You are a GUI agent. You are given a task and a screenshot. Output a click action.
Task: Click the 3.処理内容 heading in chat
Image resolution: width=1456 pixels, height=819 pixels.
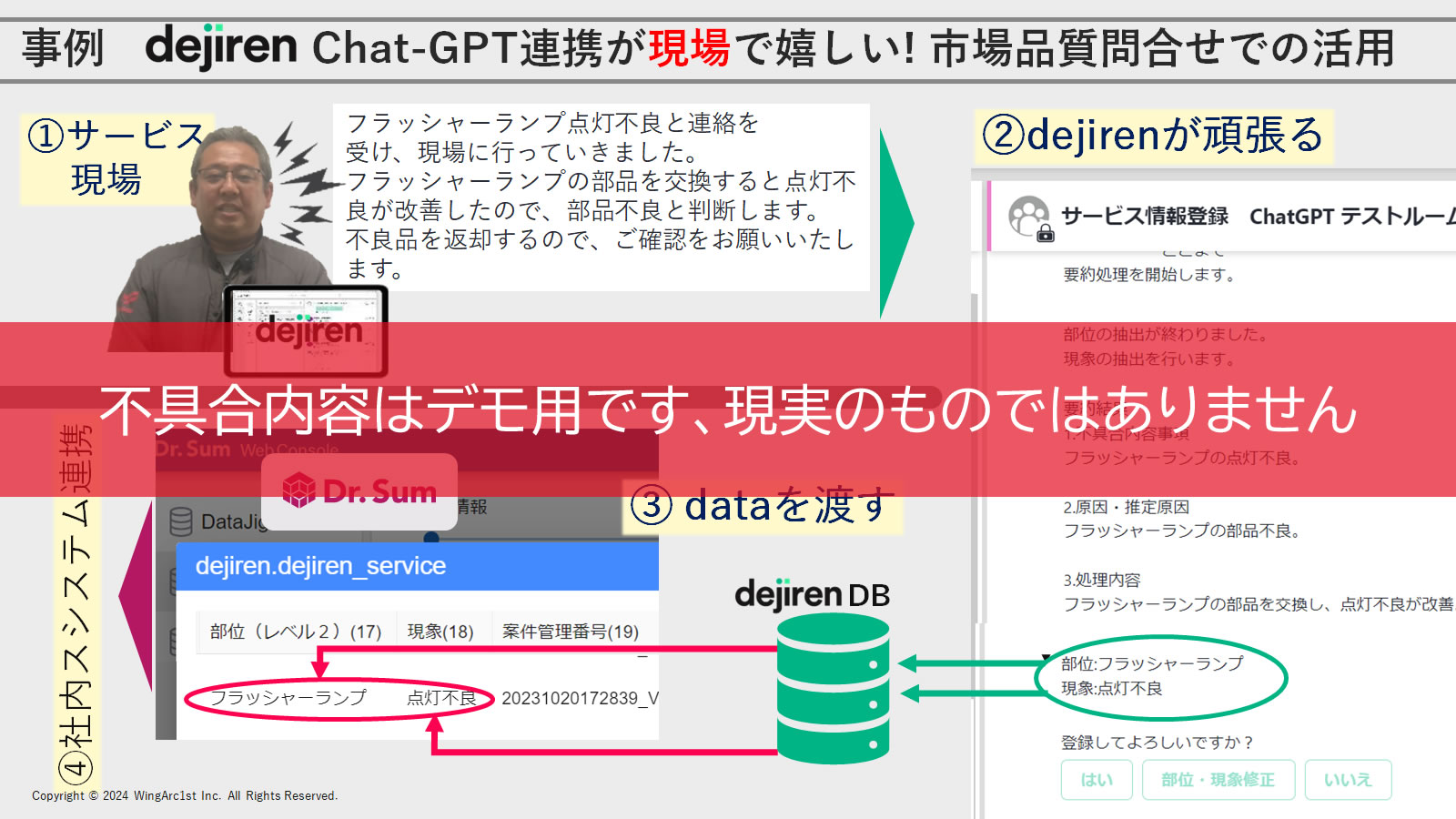coord(1102,580)
